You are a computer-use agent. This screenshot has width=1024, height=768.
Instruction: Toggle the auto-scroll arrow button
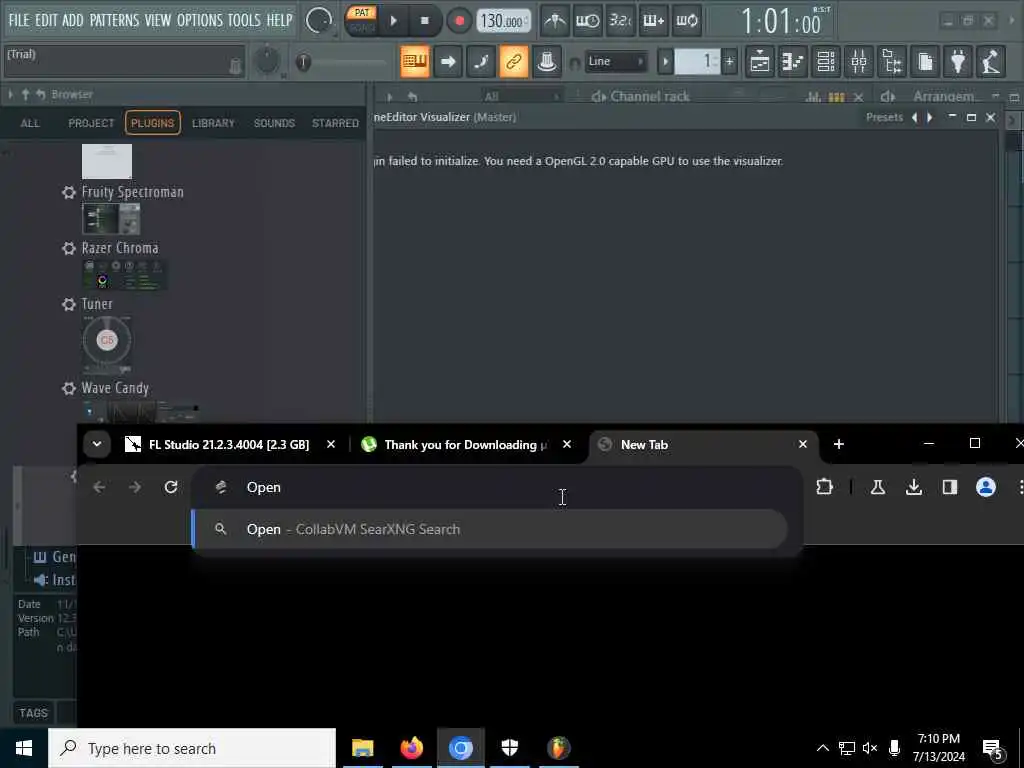(x=447, y=61)
